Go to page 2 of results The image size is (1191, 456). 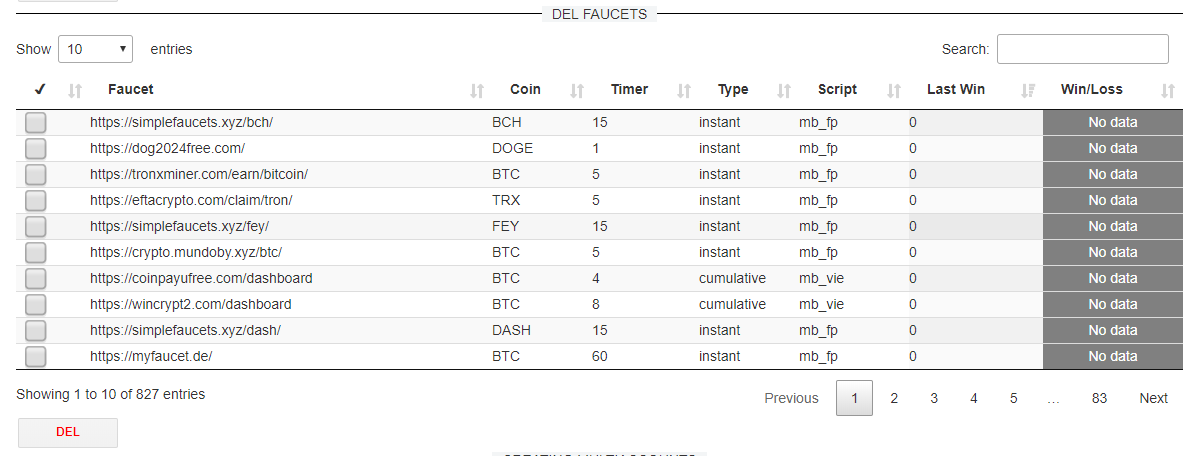[x=894, y=398]
